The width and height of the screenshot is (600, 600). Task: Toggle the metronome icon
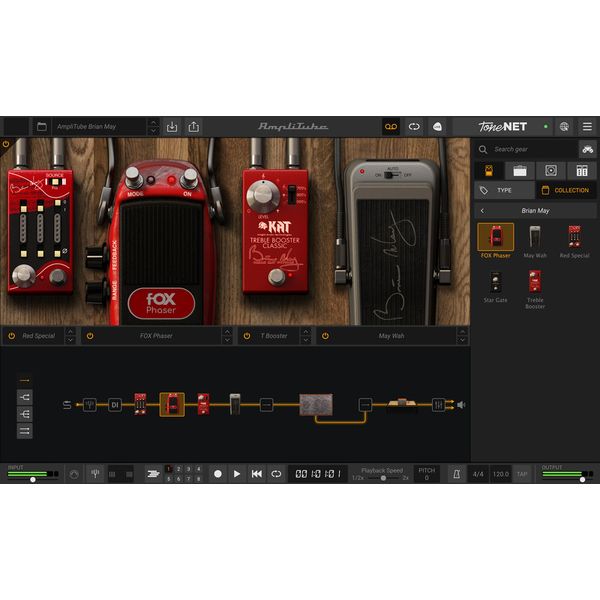pyautogui.click(x=457, y=474)
